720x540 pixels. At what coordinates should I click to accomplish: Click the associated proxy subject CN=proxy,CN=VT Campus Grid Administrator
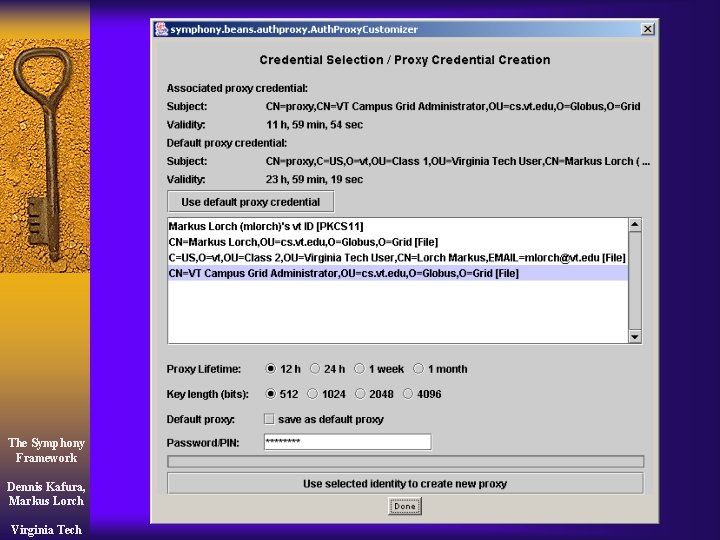(x=453, y=107)
